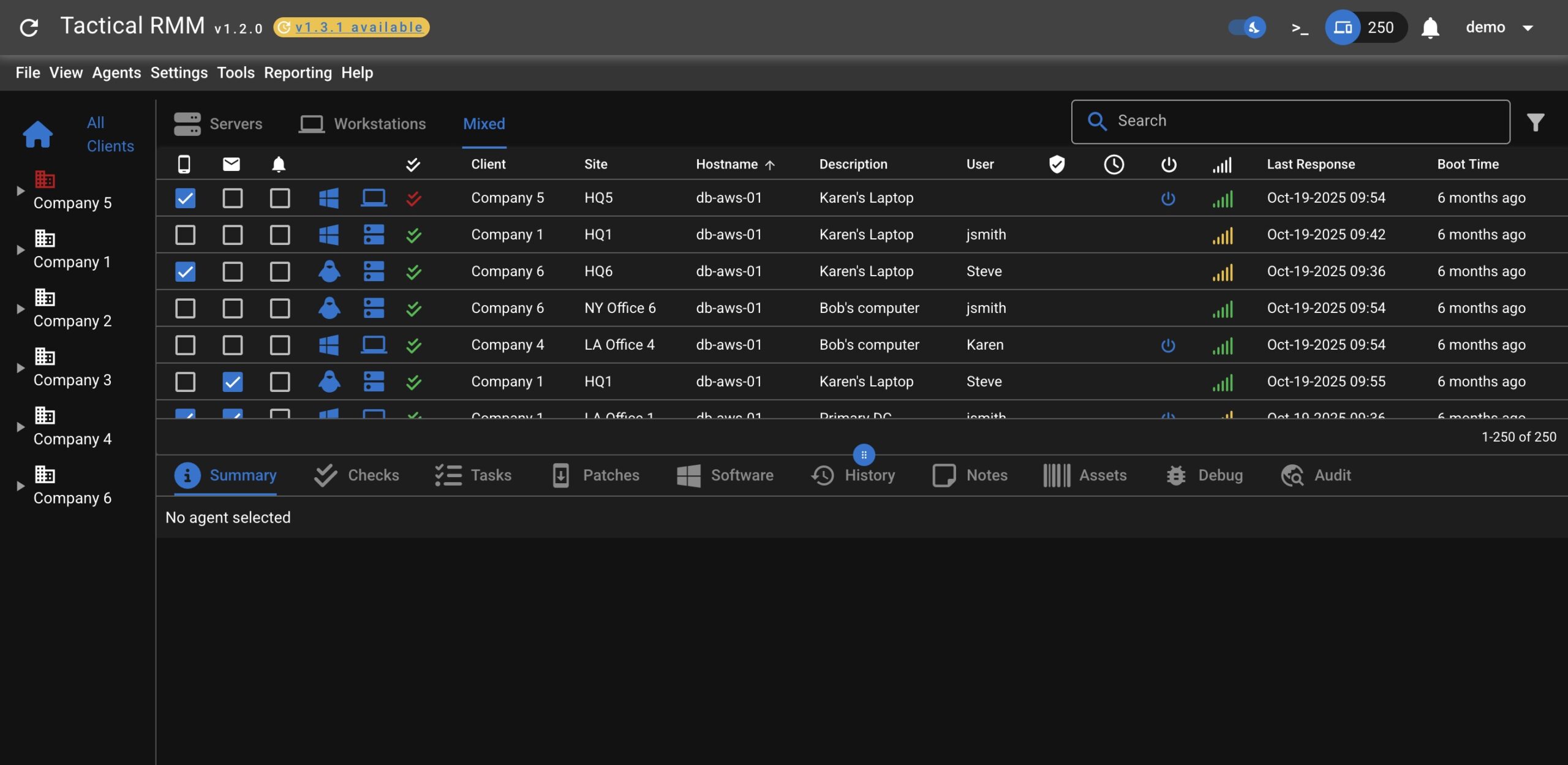Open the advanced filter funnel icon

point(1535,122)
